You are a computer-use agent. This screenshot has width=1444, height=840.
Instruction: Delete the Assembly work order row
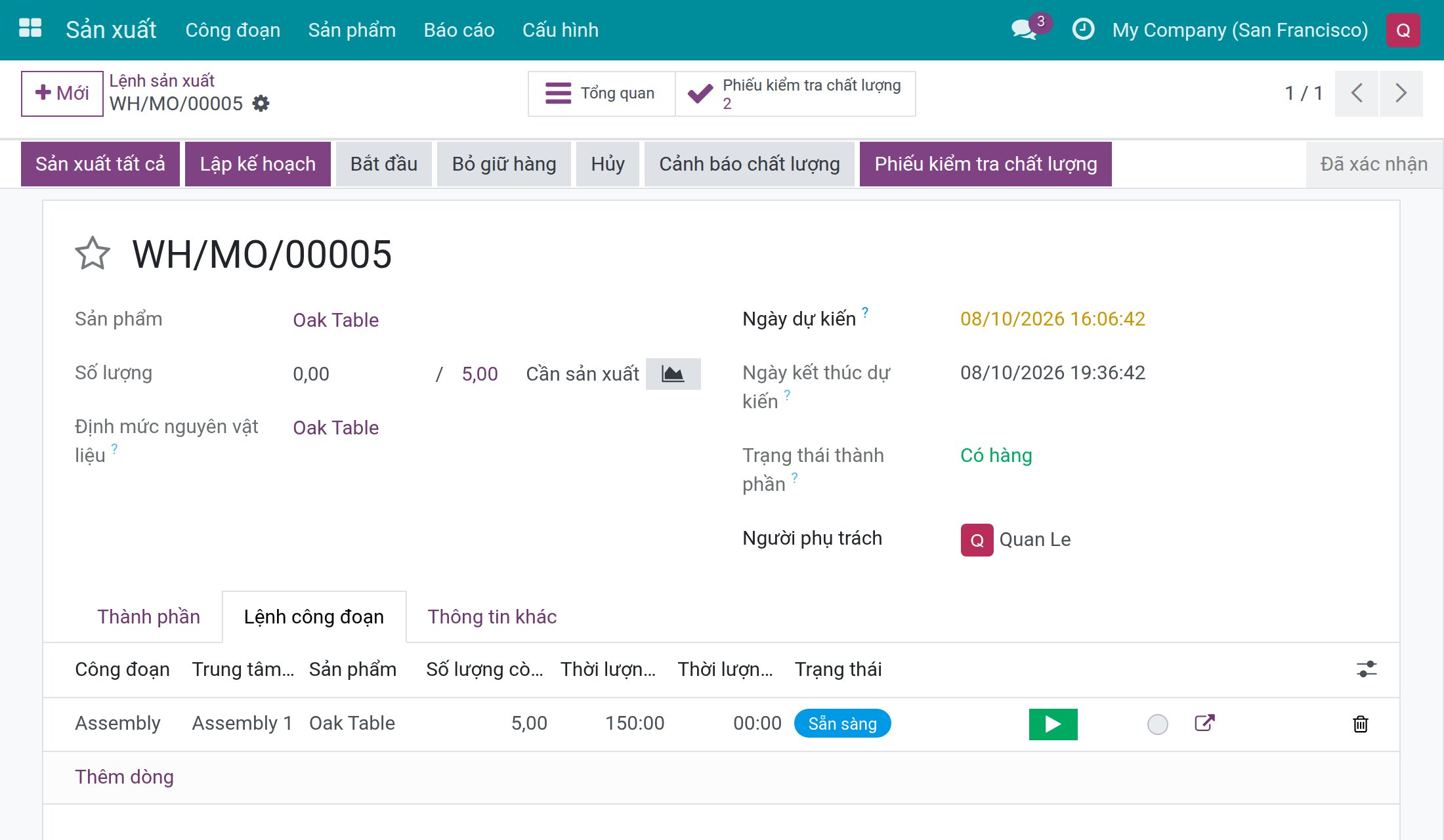click(x=1360, y=724)
